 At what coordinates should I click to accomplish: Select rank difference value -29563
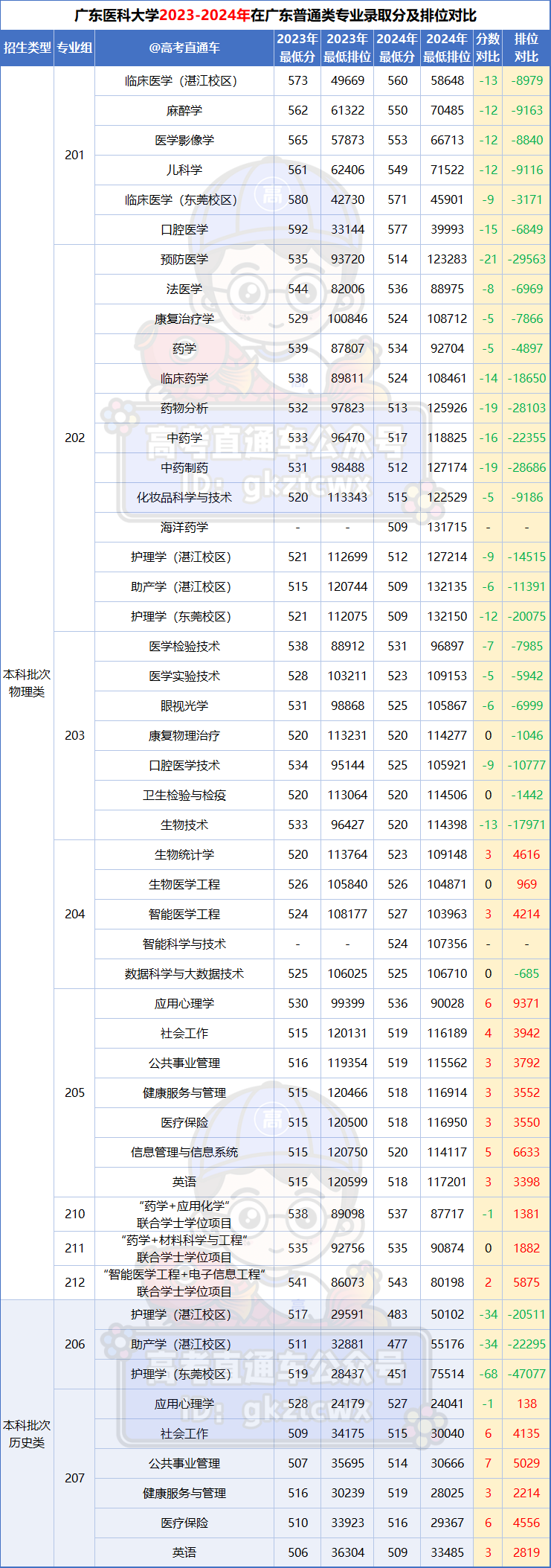tap(526, 260)
